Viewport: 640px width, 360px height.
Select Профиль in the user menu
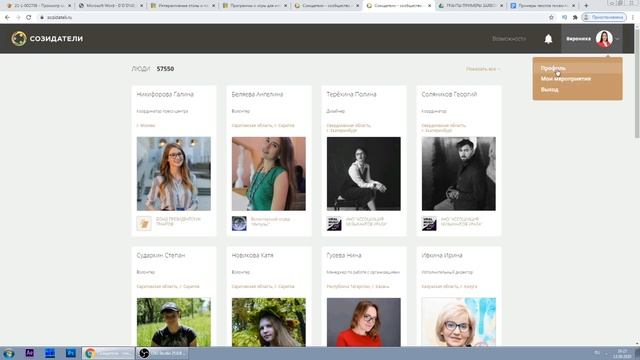tap(553, 68)
